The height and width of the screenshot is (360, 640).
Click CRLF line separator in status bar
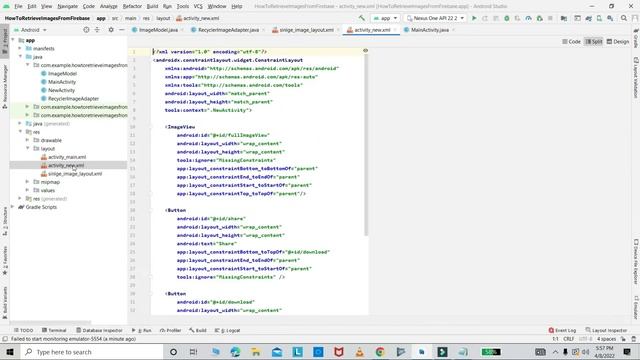point(569,339)
